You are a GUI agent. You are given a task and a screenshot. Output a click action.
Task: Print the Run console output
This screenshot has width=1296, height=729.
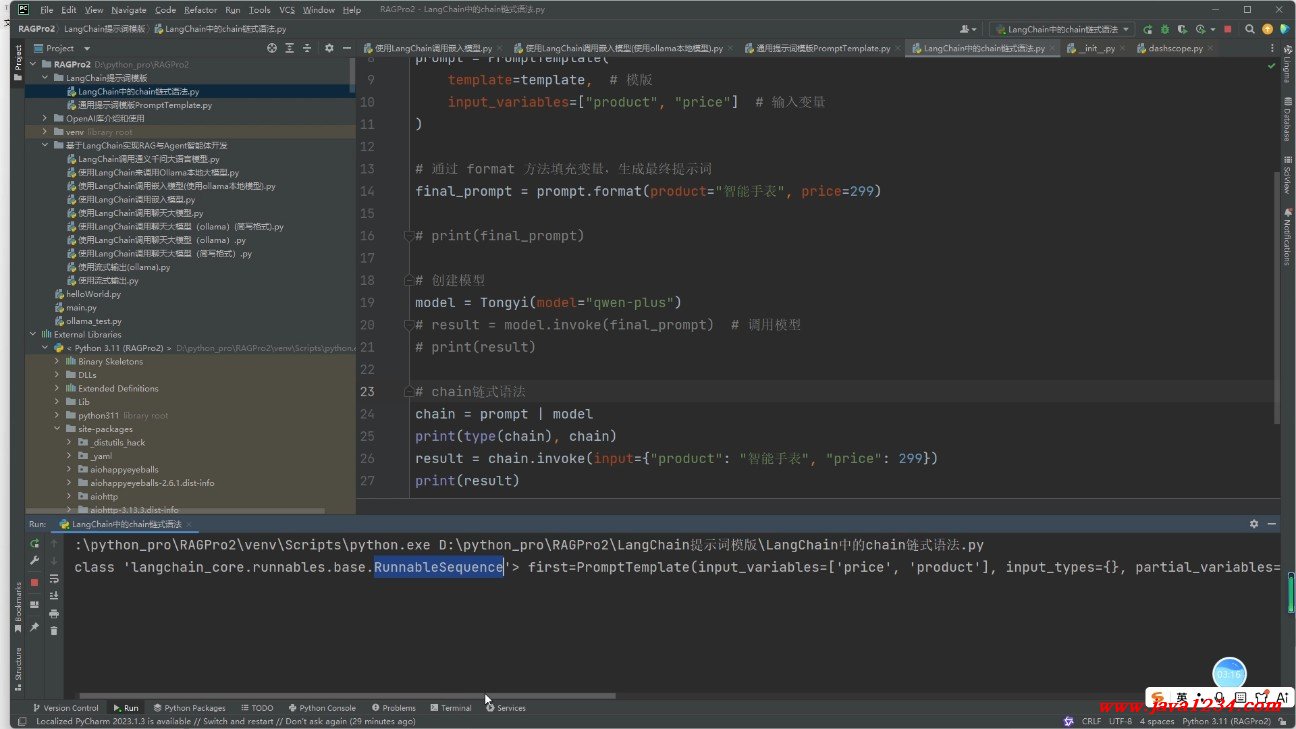coord(54,613)
